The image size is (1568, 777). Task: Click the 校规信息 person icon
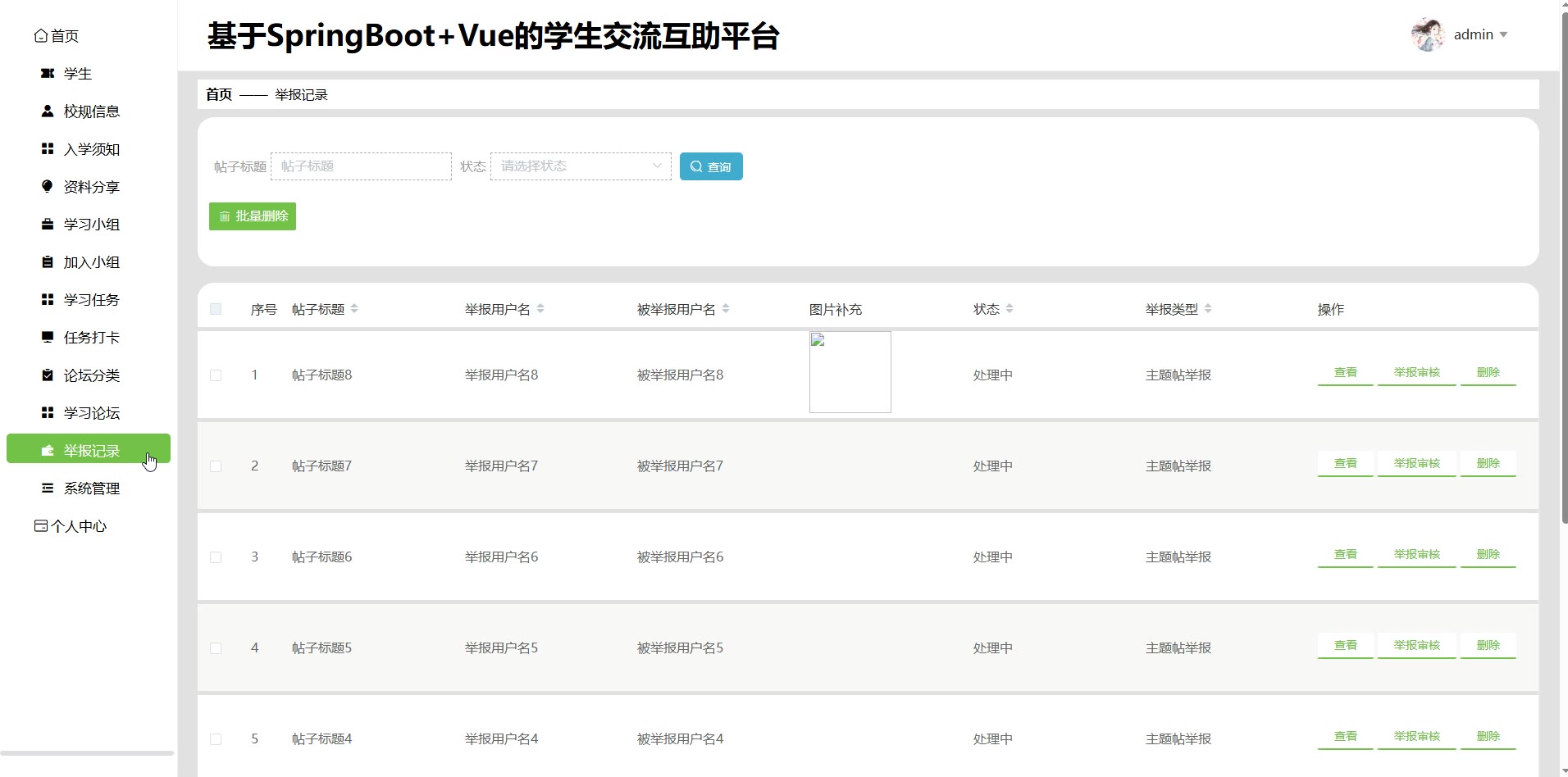48,111
